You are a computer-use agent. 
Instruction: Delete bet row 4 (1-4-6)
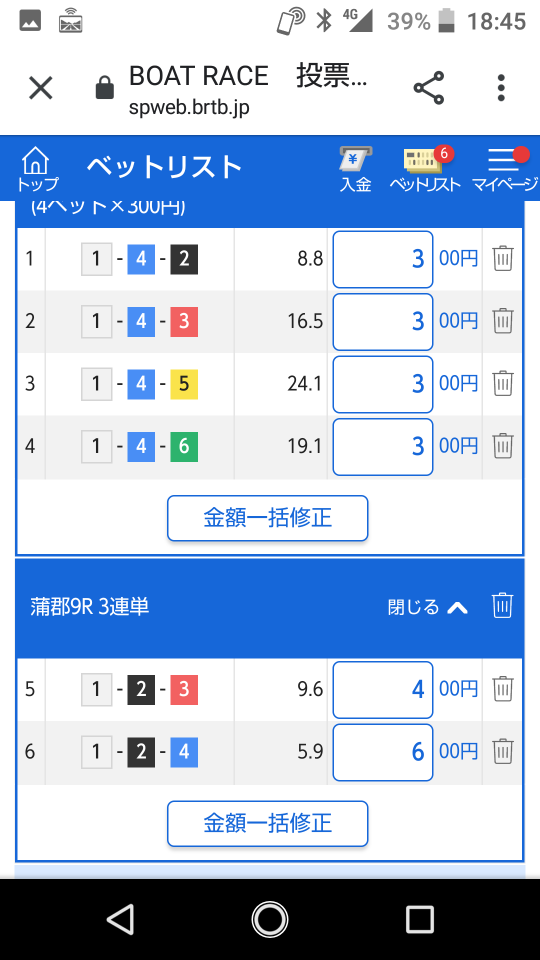[x=503, y=446]
